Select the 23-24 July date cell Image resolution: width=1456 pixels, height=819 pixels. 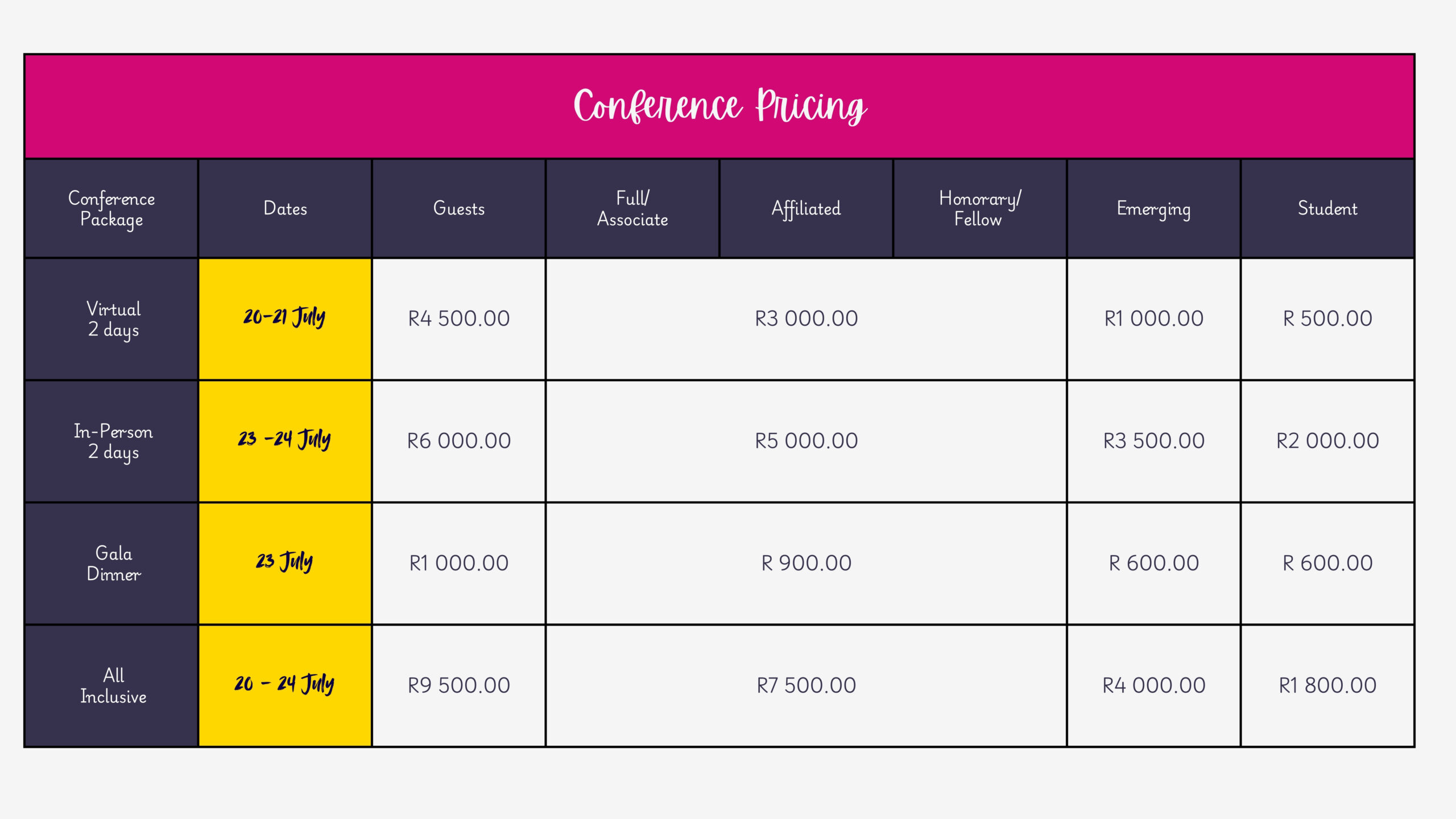tap(285, 441)
